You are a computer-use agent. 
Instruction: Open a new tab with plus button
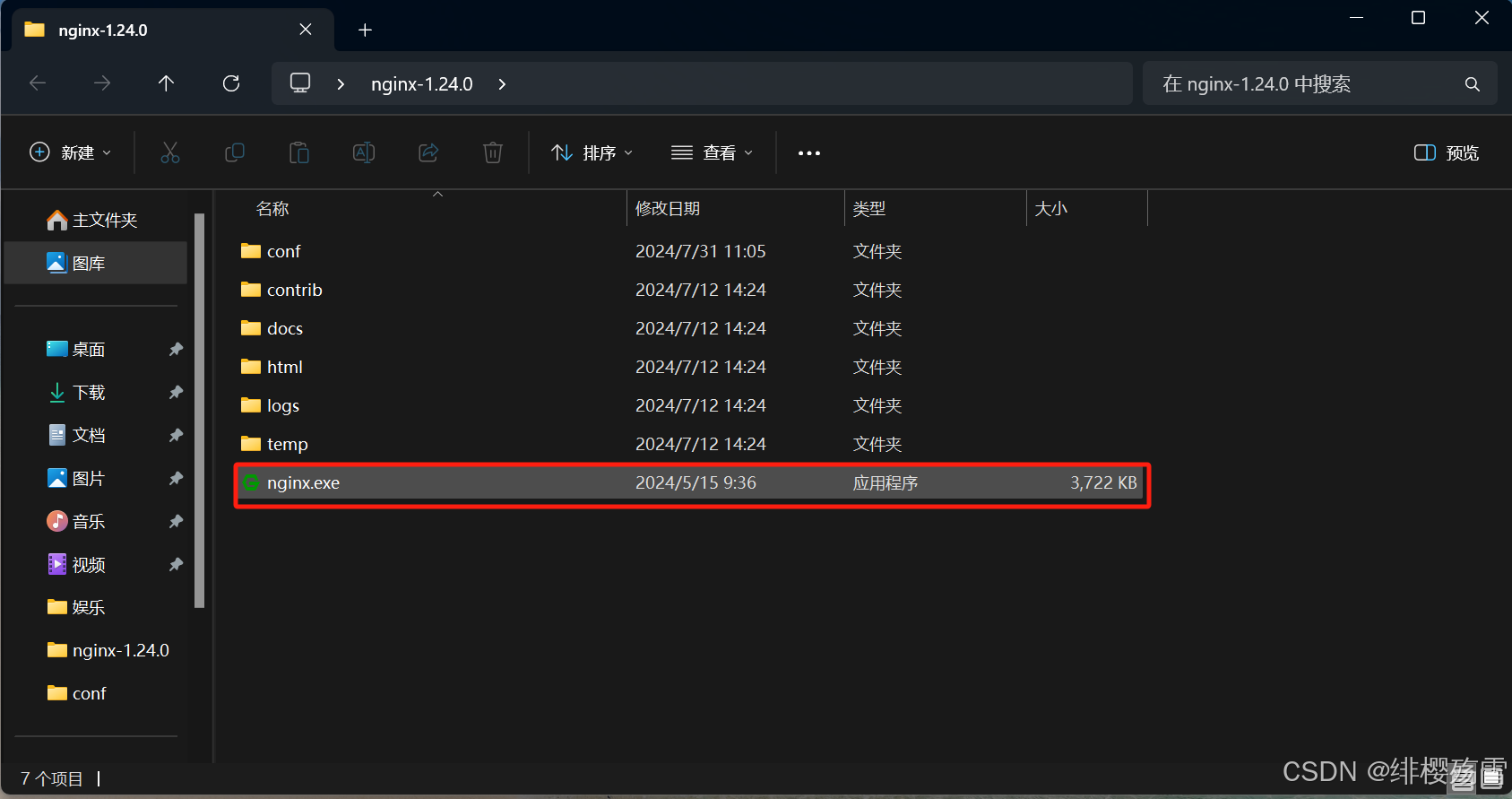pos(365,30)
